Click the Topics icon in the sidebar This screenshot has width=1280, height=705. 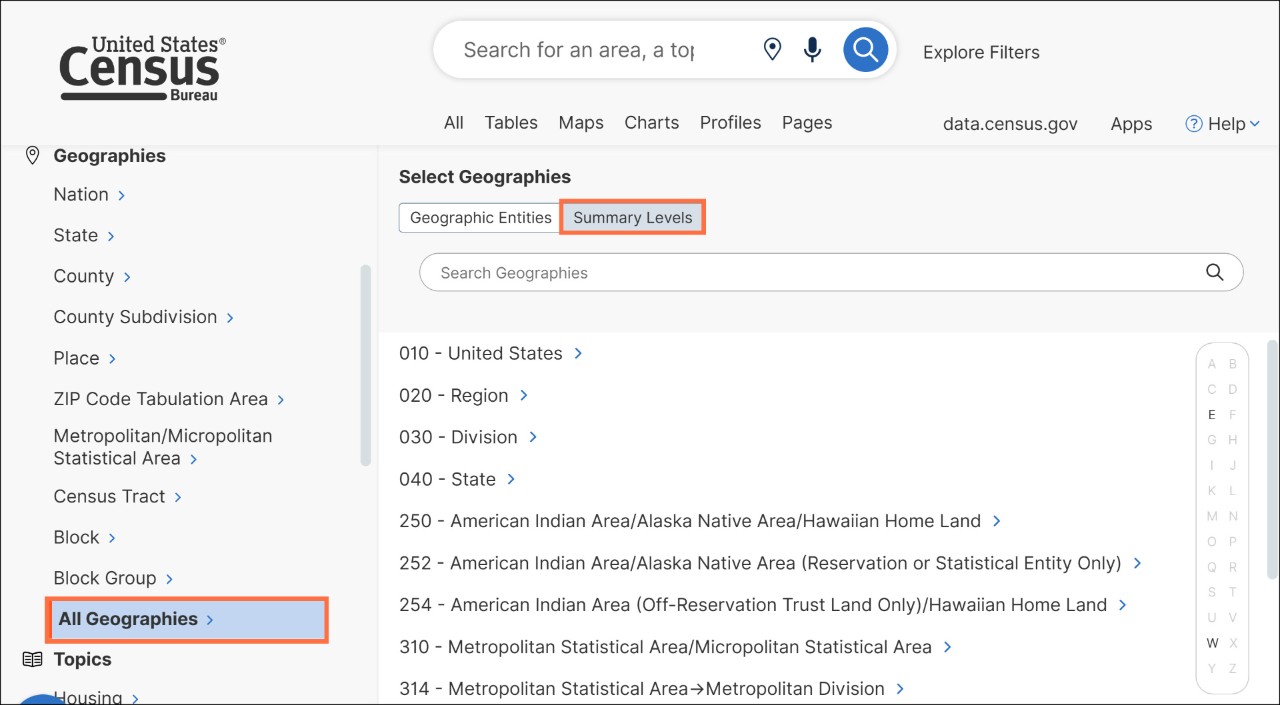(30, 658)
